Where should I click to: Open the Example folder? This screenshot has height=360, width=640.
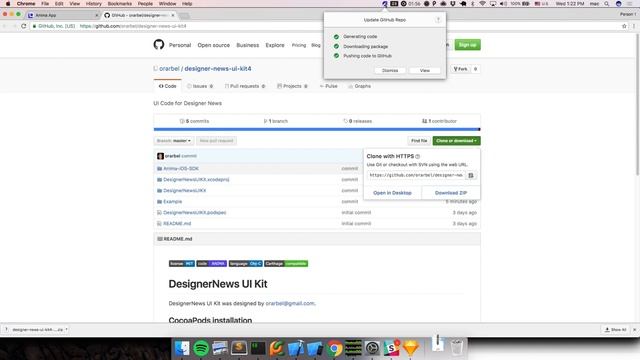click(173, 202)
